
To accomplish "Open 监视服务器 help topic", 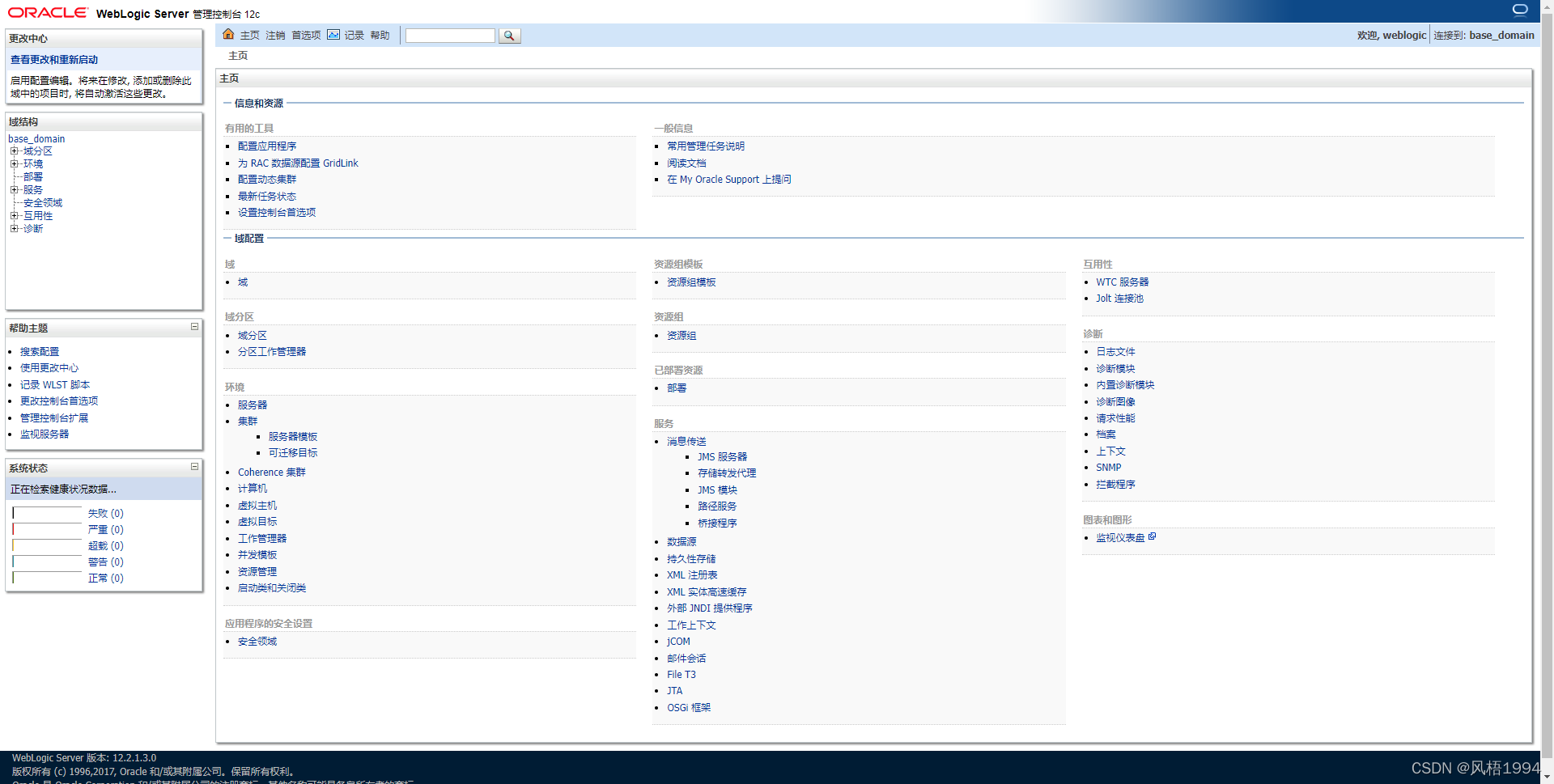I will pyautogui.click(x=45, y=434).
